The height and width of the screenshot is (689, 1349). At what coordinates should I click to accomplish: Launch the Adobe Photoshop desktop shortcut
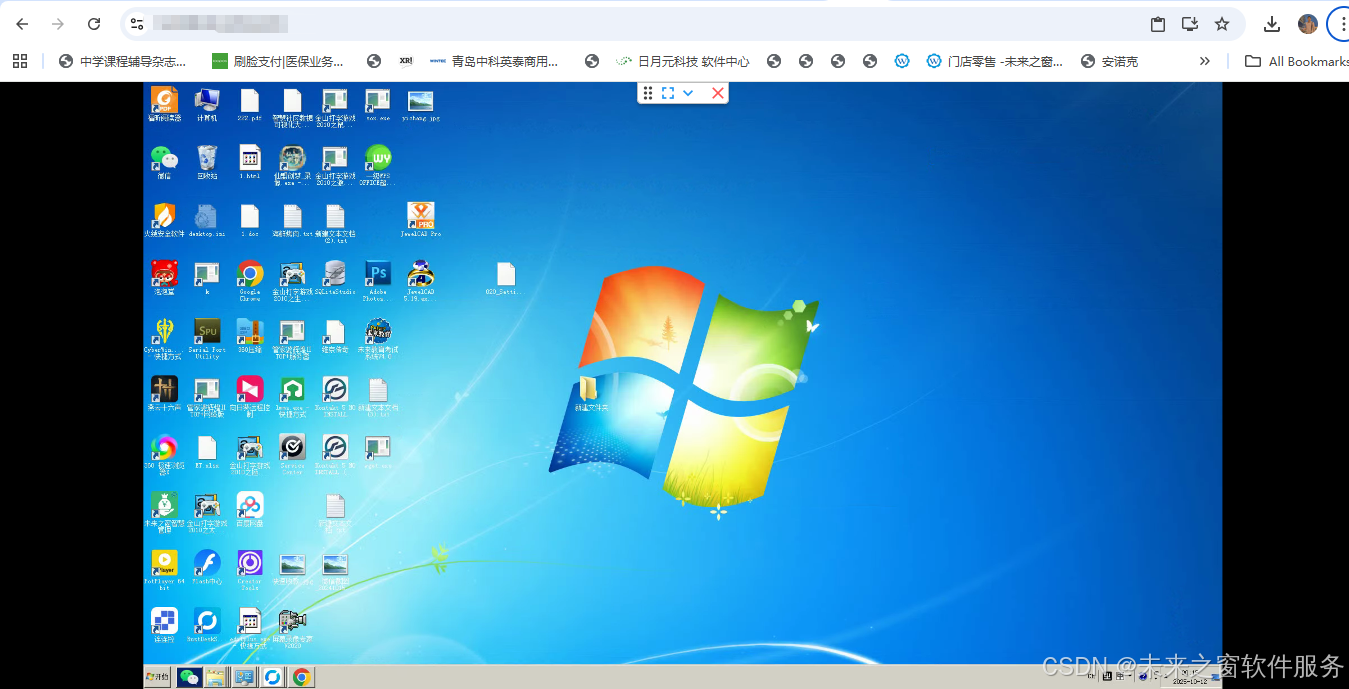coord(378,281)
